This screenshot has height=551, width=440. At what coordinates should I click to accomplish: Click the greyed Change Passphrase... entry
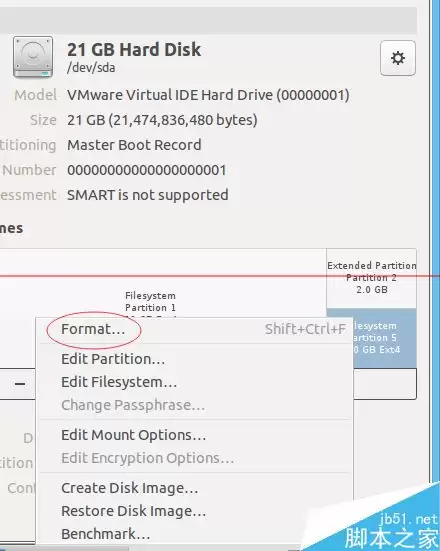click(x=195, y=405)
